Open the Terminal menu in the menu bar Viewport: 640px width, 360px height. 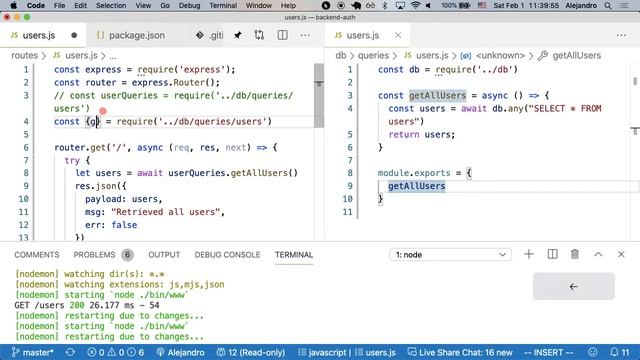223,6
